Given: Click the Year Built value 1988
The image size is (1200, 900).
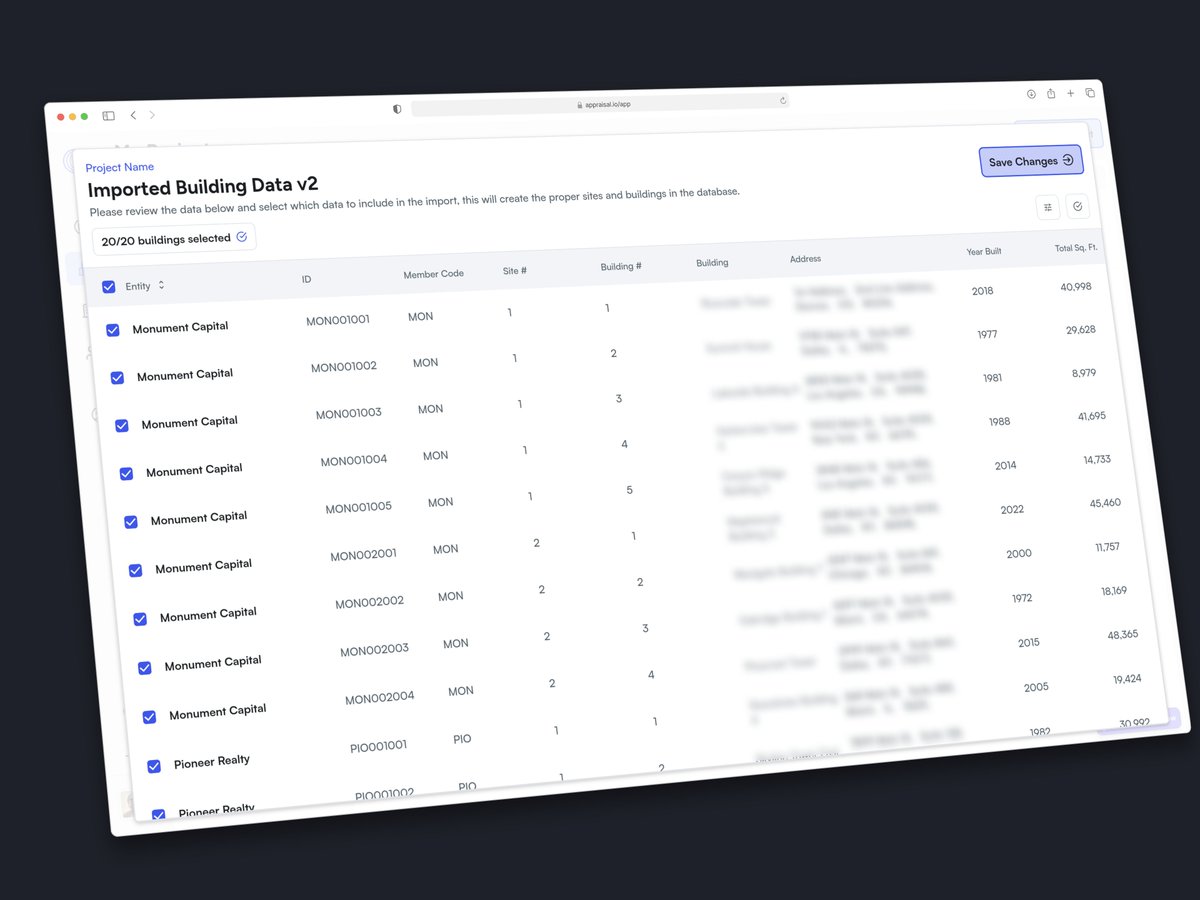Looking at the screenshot, I should click(999, 422).
